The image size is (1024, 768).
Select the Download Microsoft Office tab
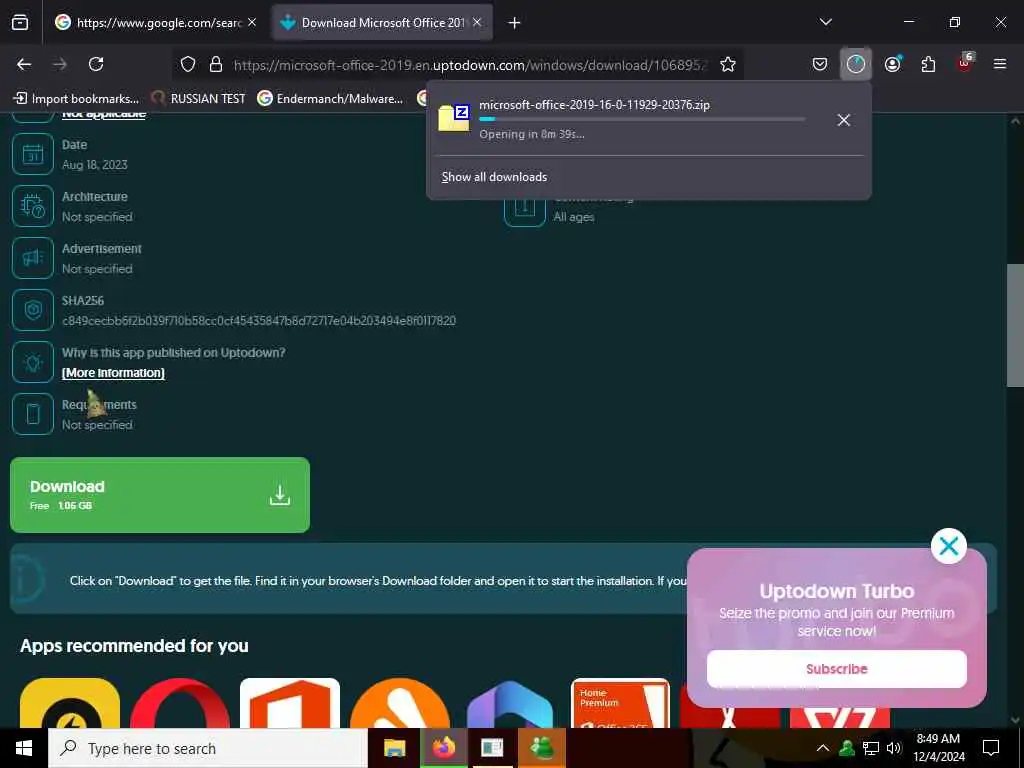(x=382, y=23)
